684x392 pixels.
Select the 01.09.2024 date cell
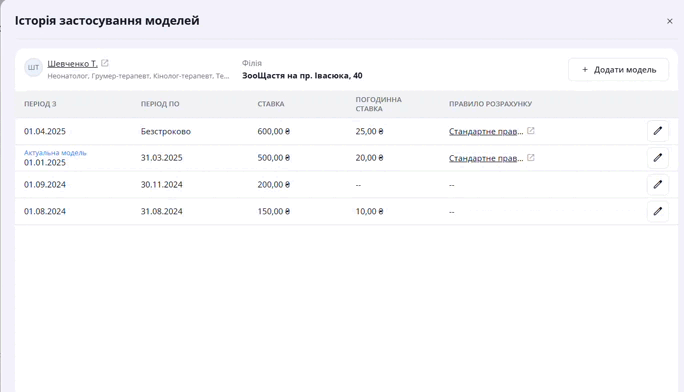point(44,184)
